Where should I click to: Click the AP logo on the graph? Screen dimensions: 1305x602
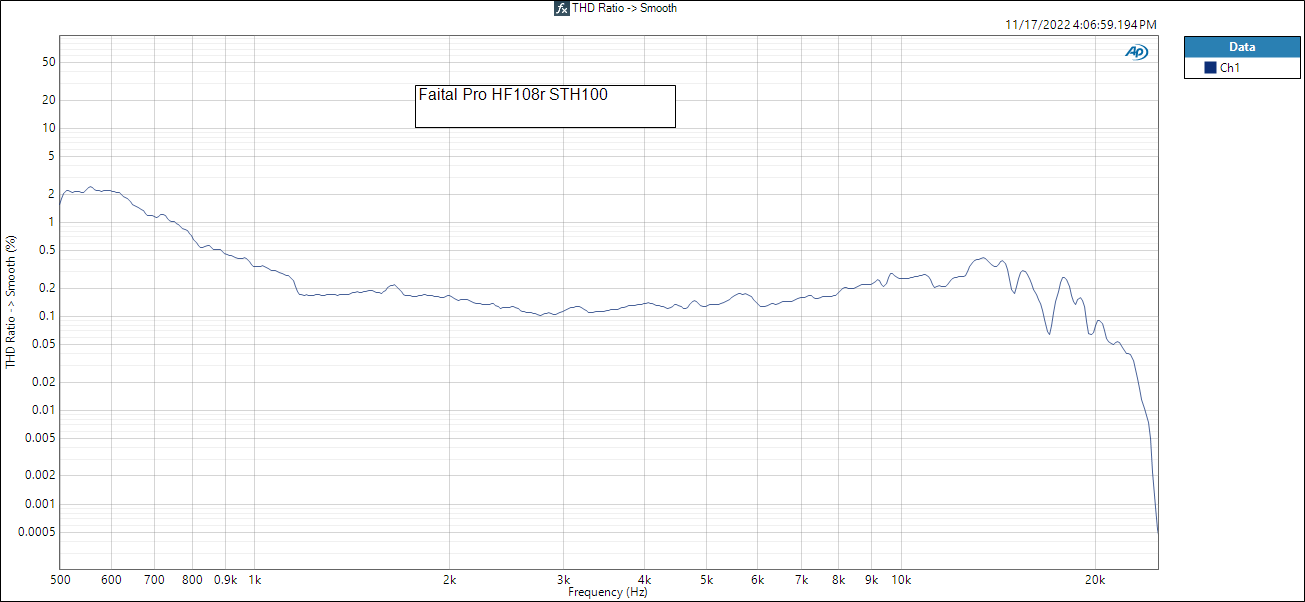pos(1136,52)
